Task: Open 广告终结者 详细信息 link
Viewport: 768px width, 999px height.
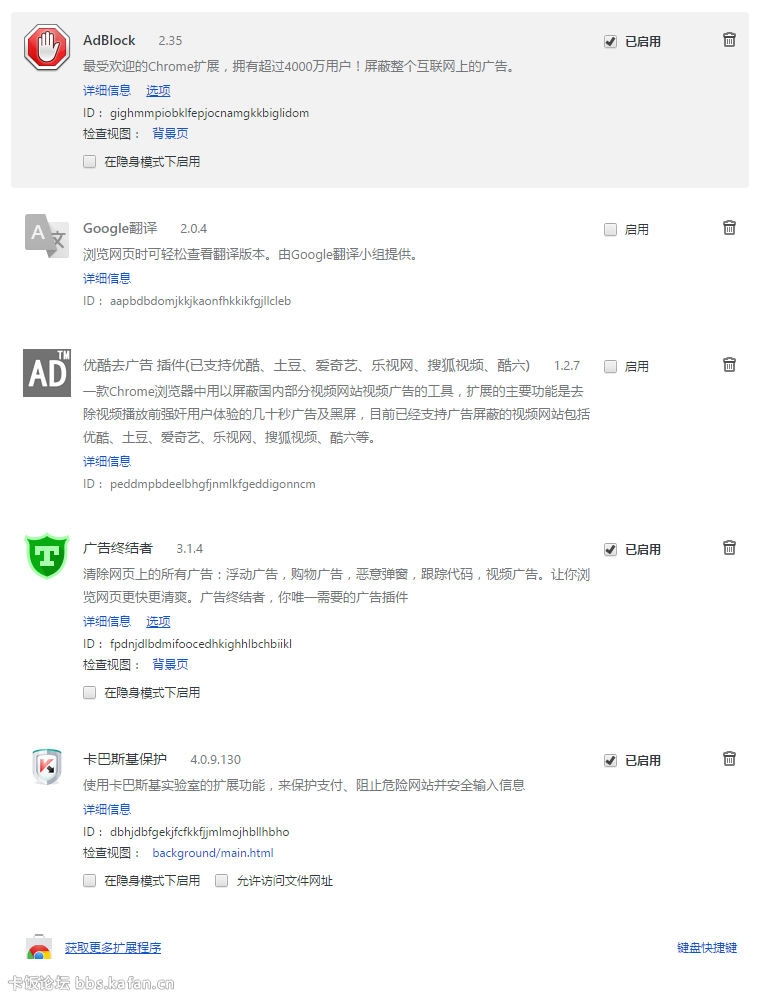Action: pos(107,621)
